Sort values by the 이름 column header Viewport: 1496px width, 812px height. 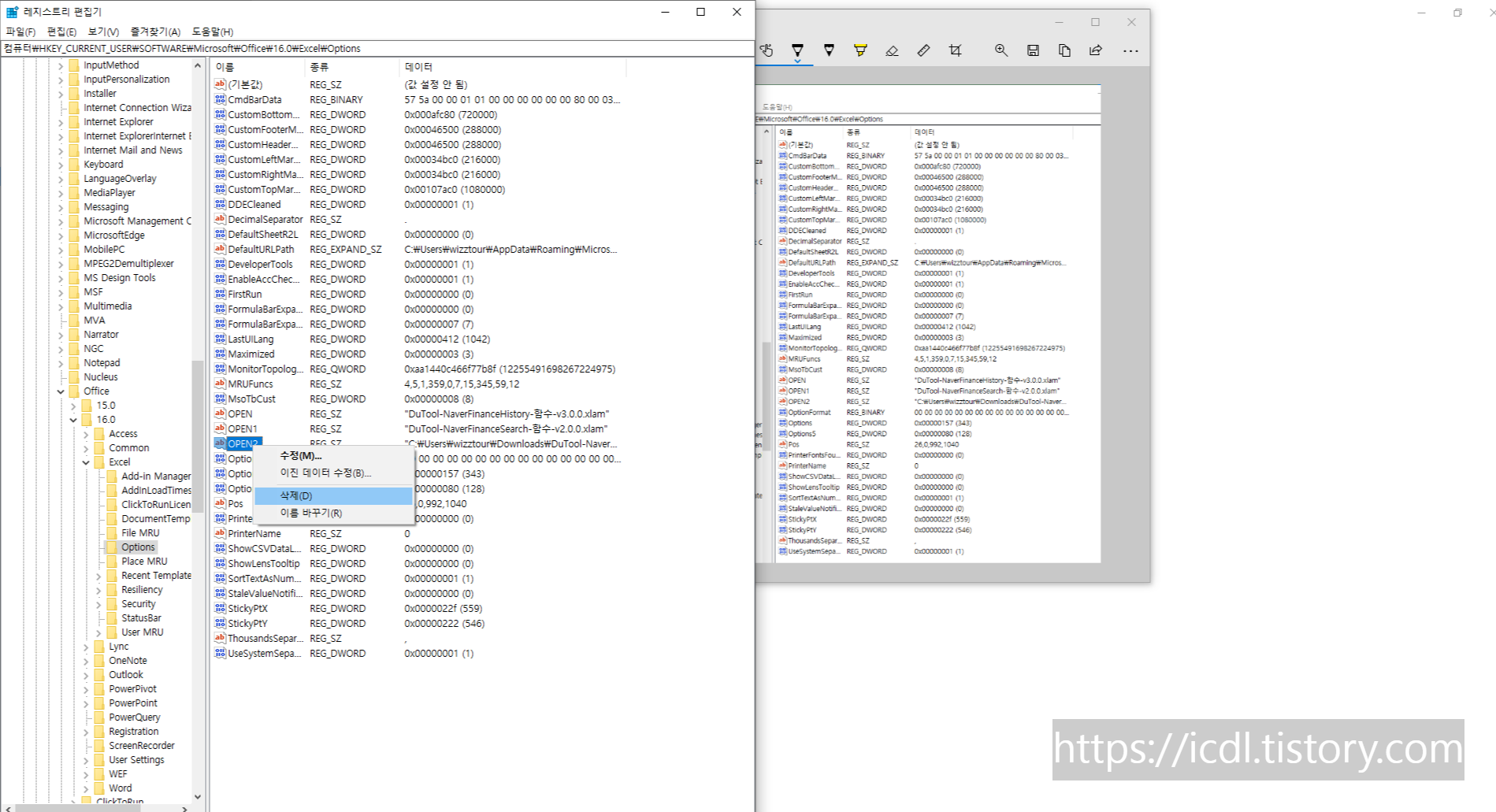coord(258,67)
